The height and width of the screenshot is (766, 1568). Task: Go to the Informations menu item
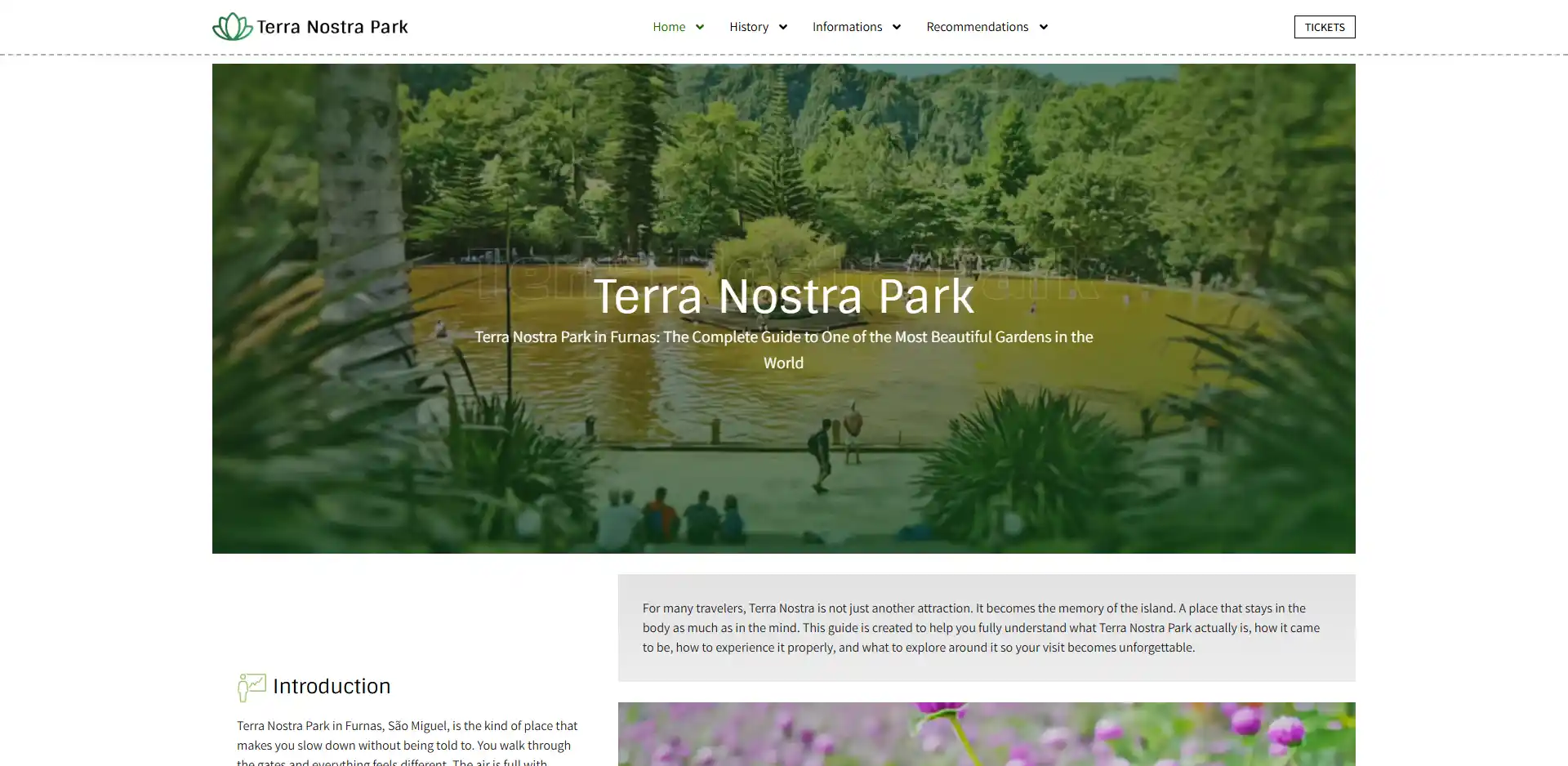(847, 27)
